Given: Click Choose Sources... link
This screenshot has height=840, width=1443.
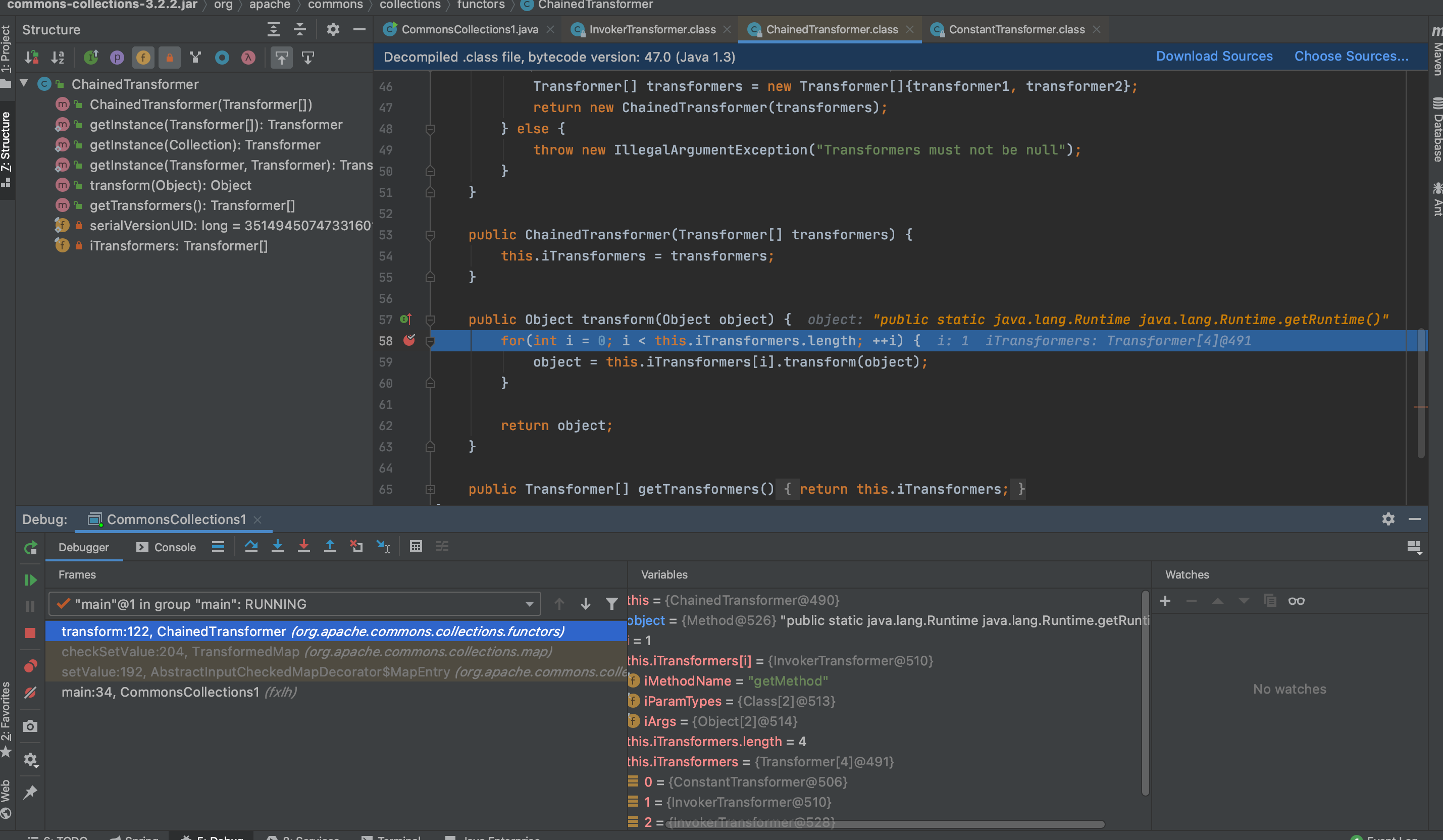Looking at the screenshot, I should click(x=1351, y=56).
